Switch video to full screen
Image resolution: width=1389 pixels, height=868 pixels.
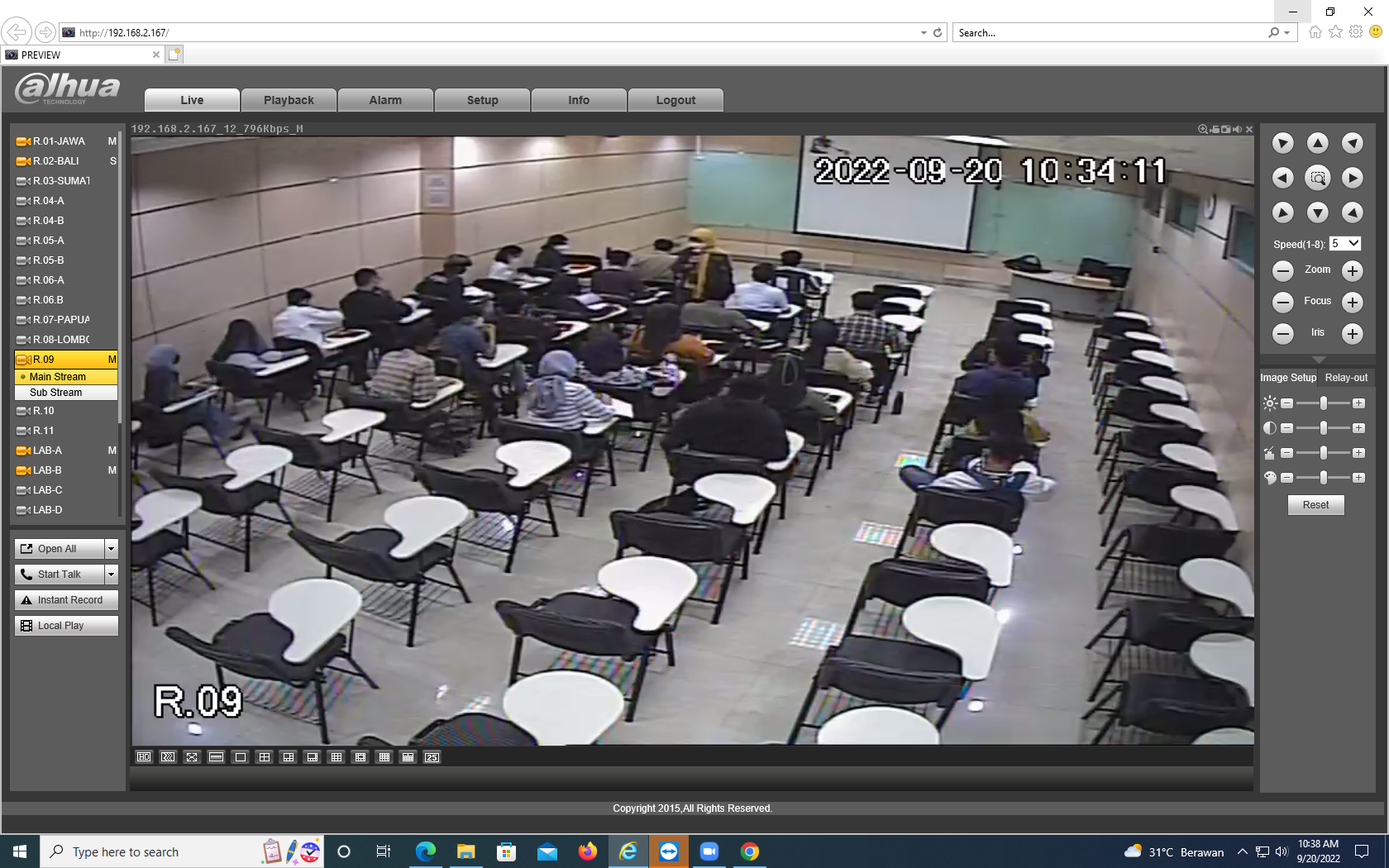192,757
